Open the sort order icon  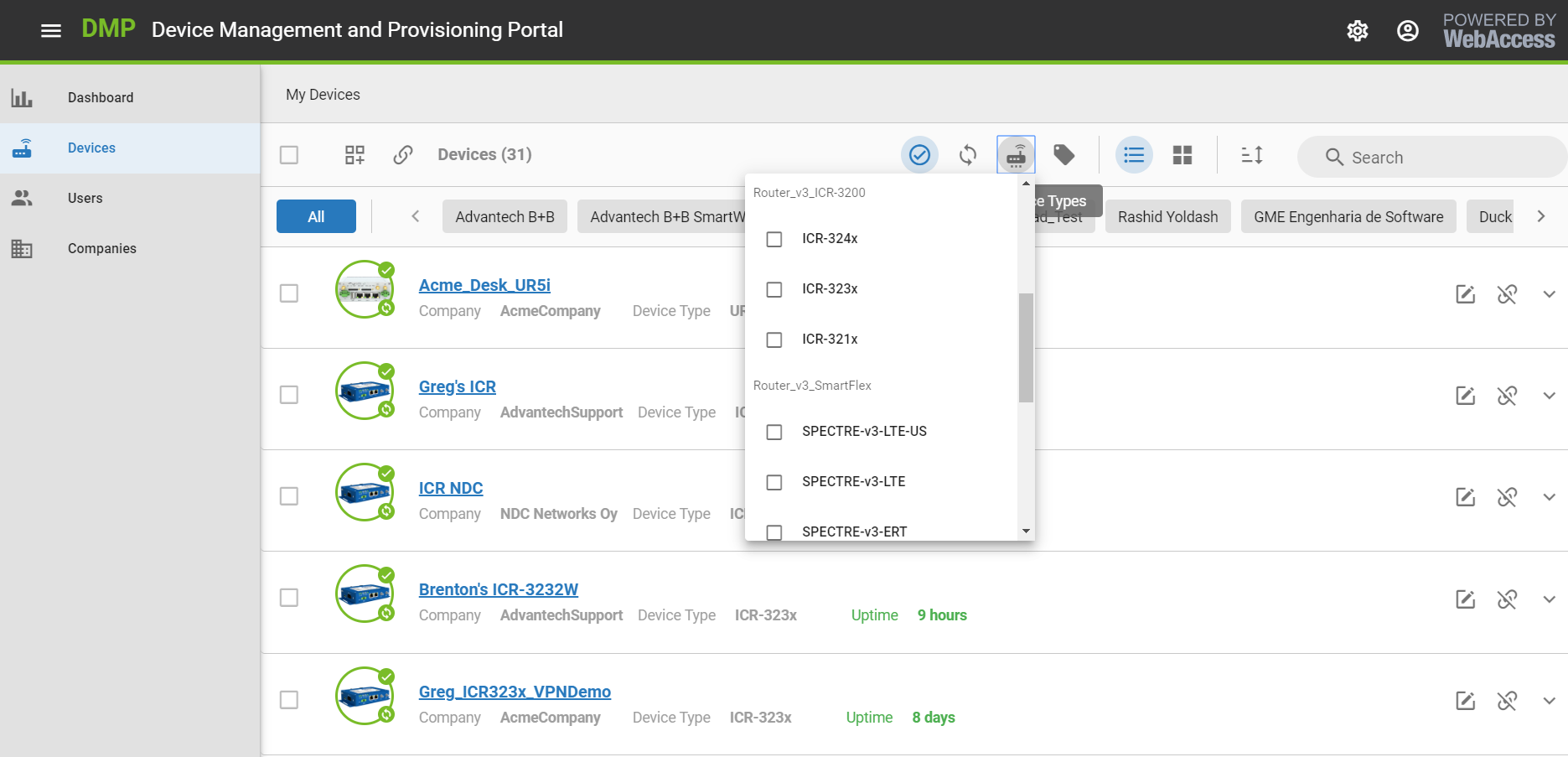pos(1251,155)
